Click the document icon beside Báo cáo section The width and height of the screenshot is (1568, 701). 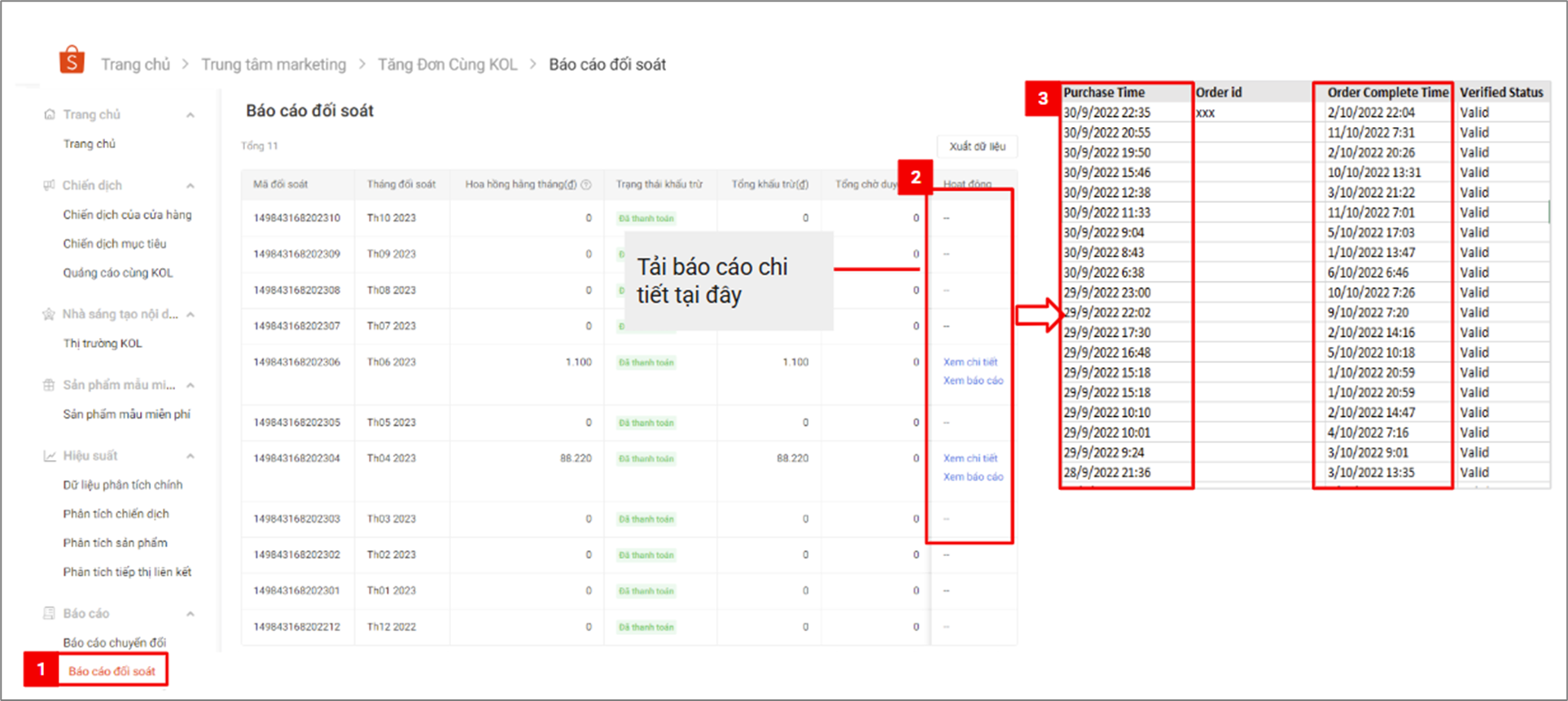pyautogui.click(x=50, y=613)
